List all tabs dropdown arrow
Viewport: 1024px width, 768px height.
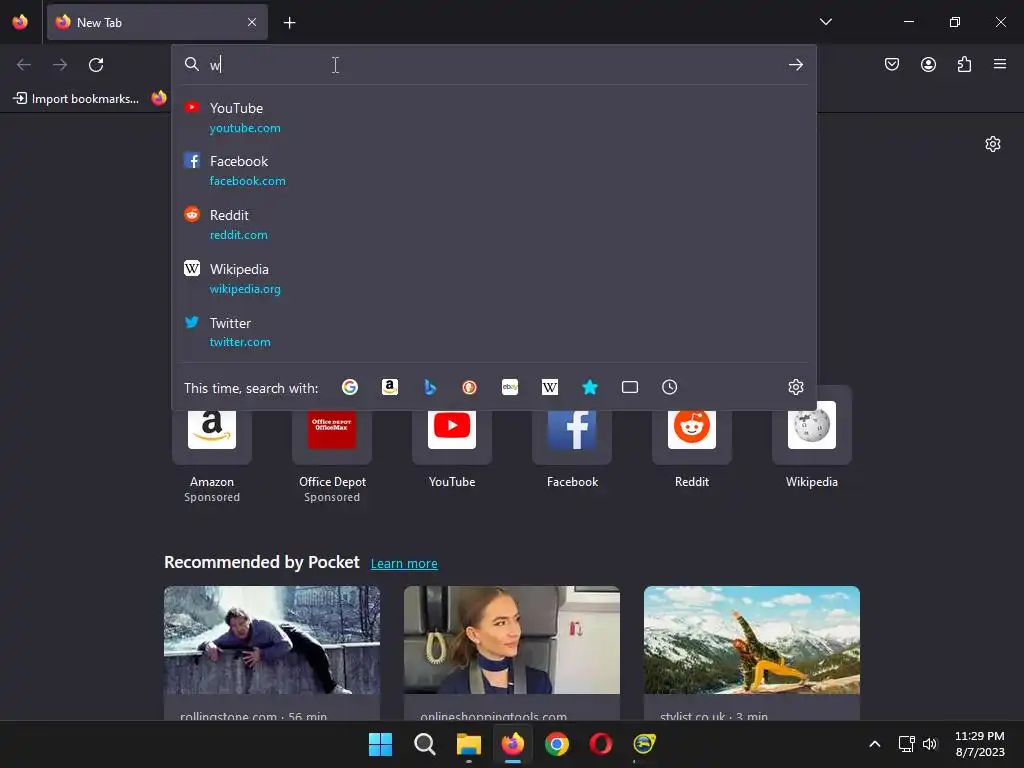pyautogui.click(x=825, y=22)
